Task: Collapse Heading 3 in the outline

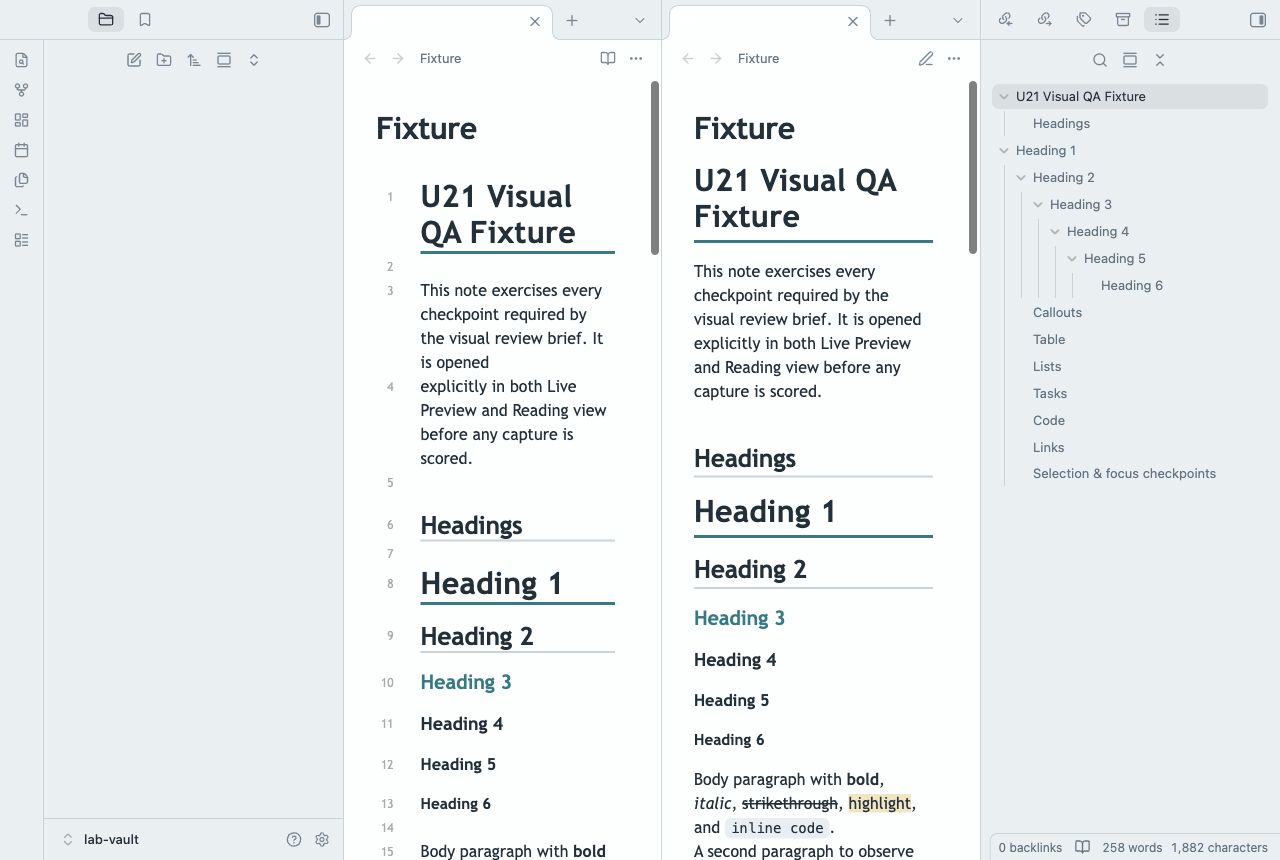Action: click(x=1038, y=205)
